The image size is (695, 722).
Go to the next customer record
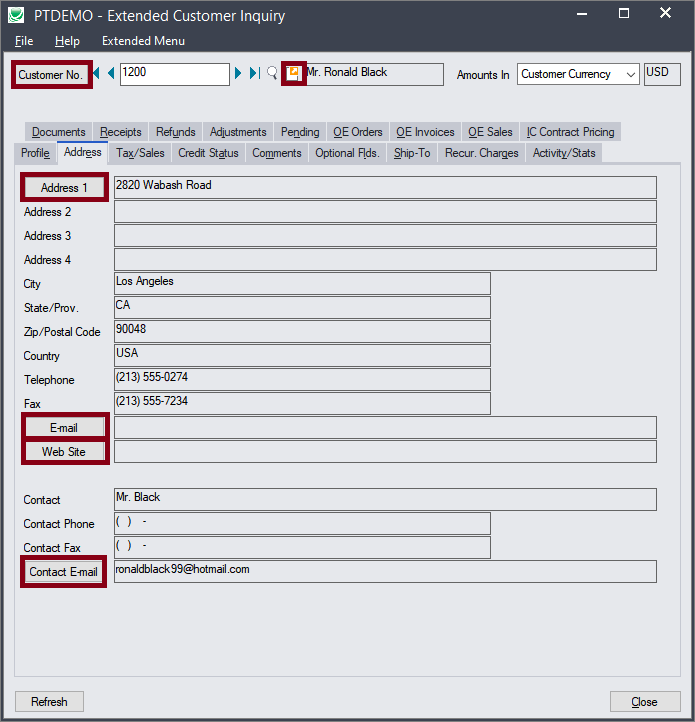tap(239, 74)
